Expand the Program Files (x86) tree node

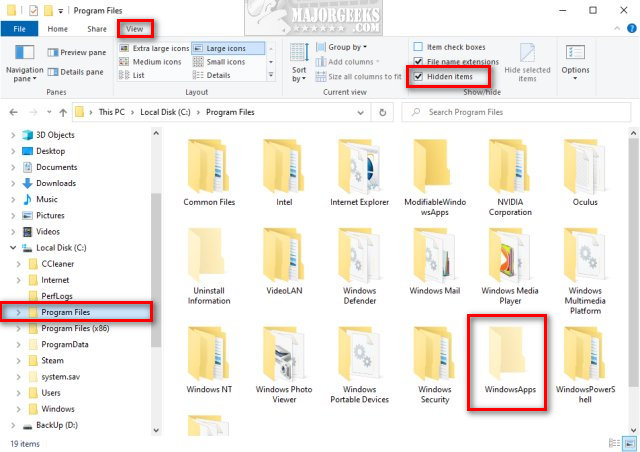18,328
